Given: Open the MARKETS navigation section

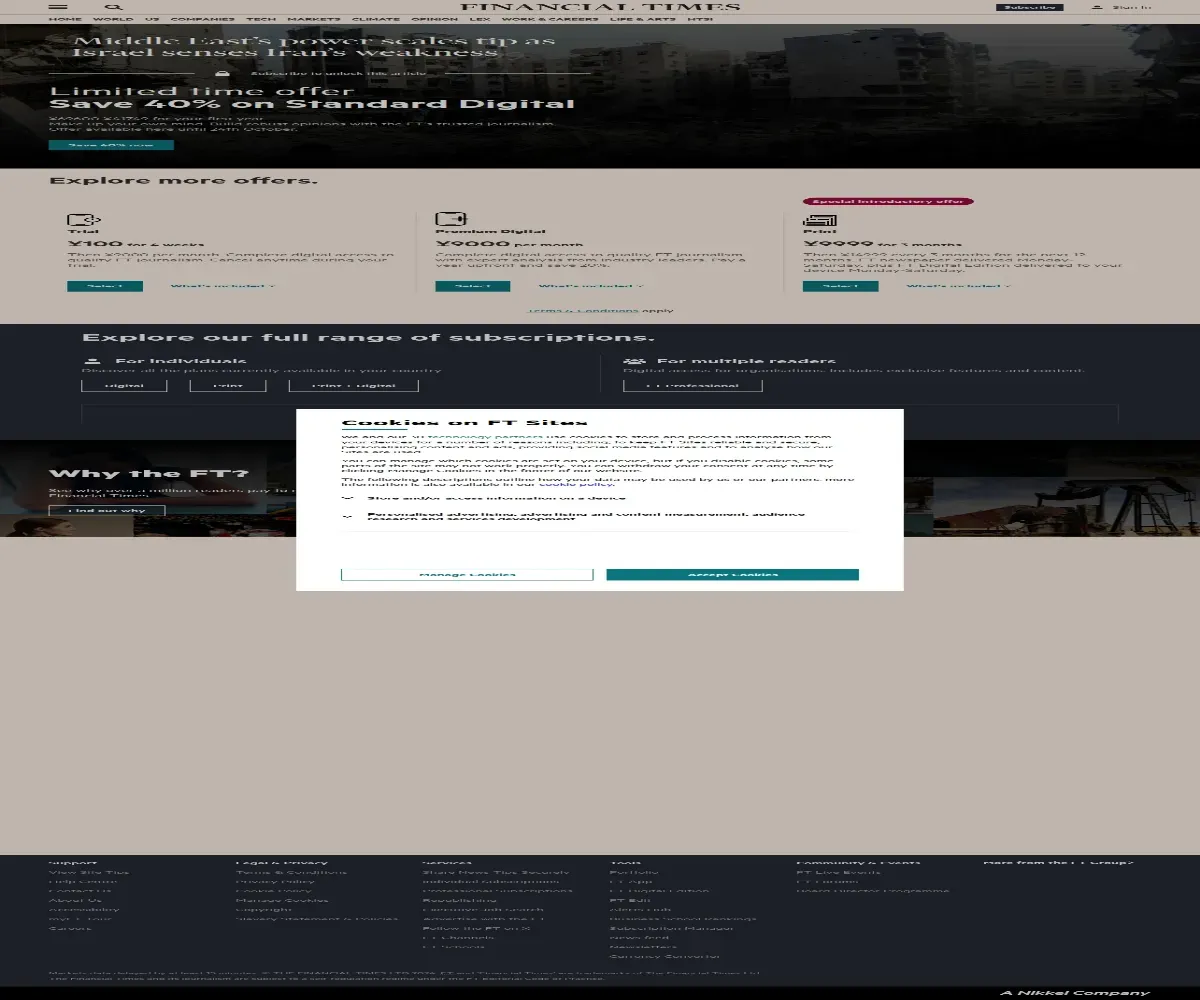Looking at the screenshot, I should pos(314,19).
